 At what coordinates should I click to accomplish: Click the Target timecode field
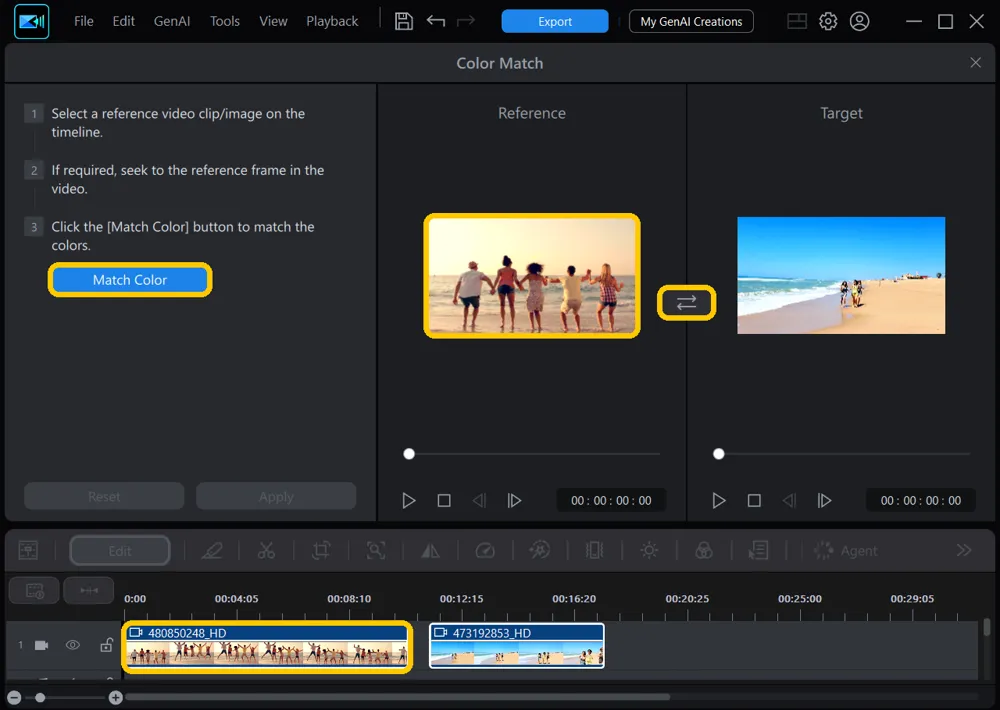pos(921,501)
